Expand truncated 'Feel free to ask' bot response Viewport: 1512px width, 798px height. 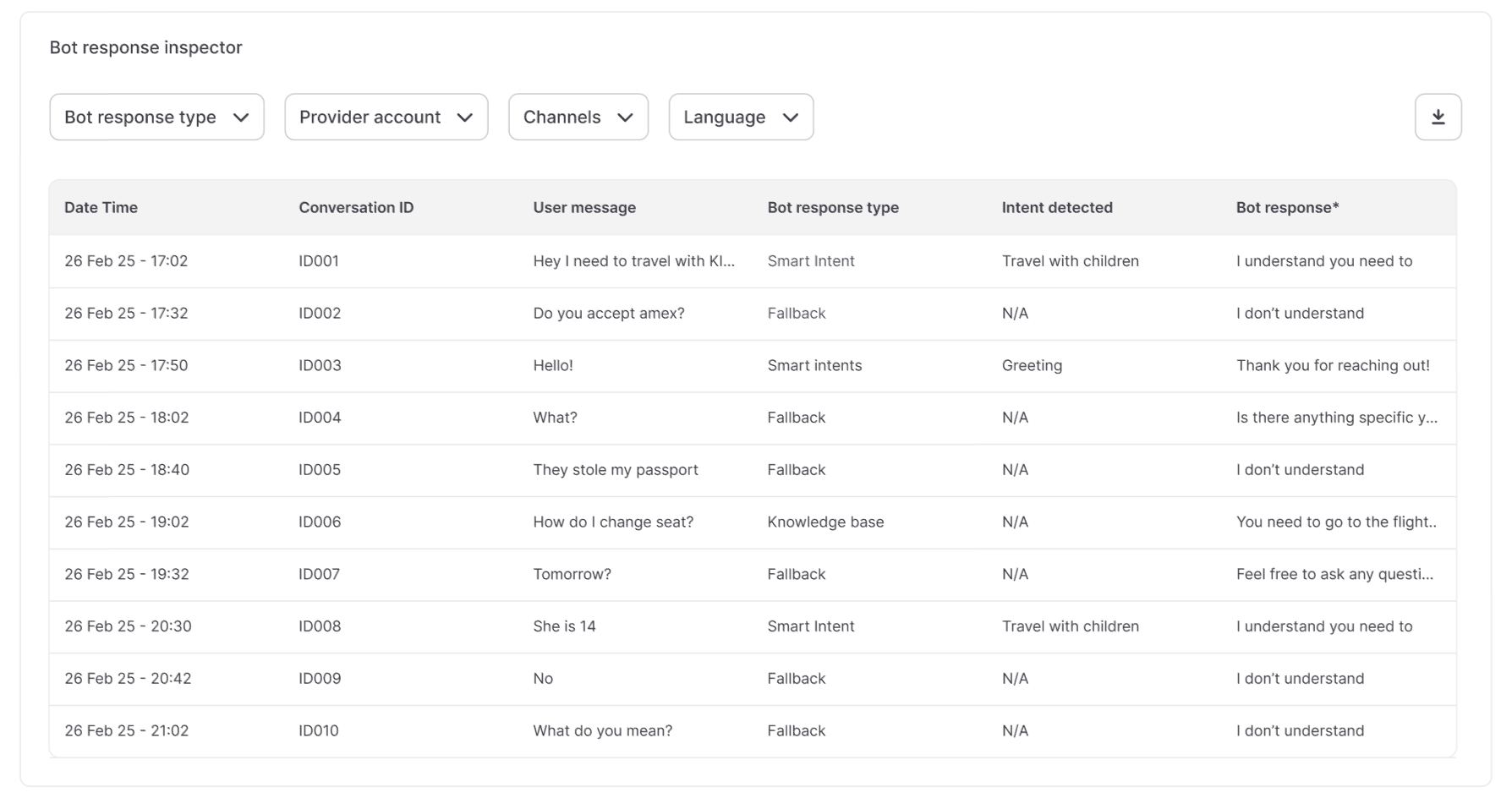point(1334,574)
